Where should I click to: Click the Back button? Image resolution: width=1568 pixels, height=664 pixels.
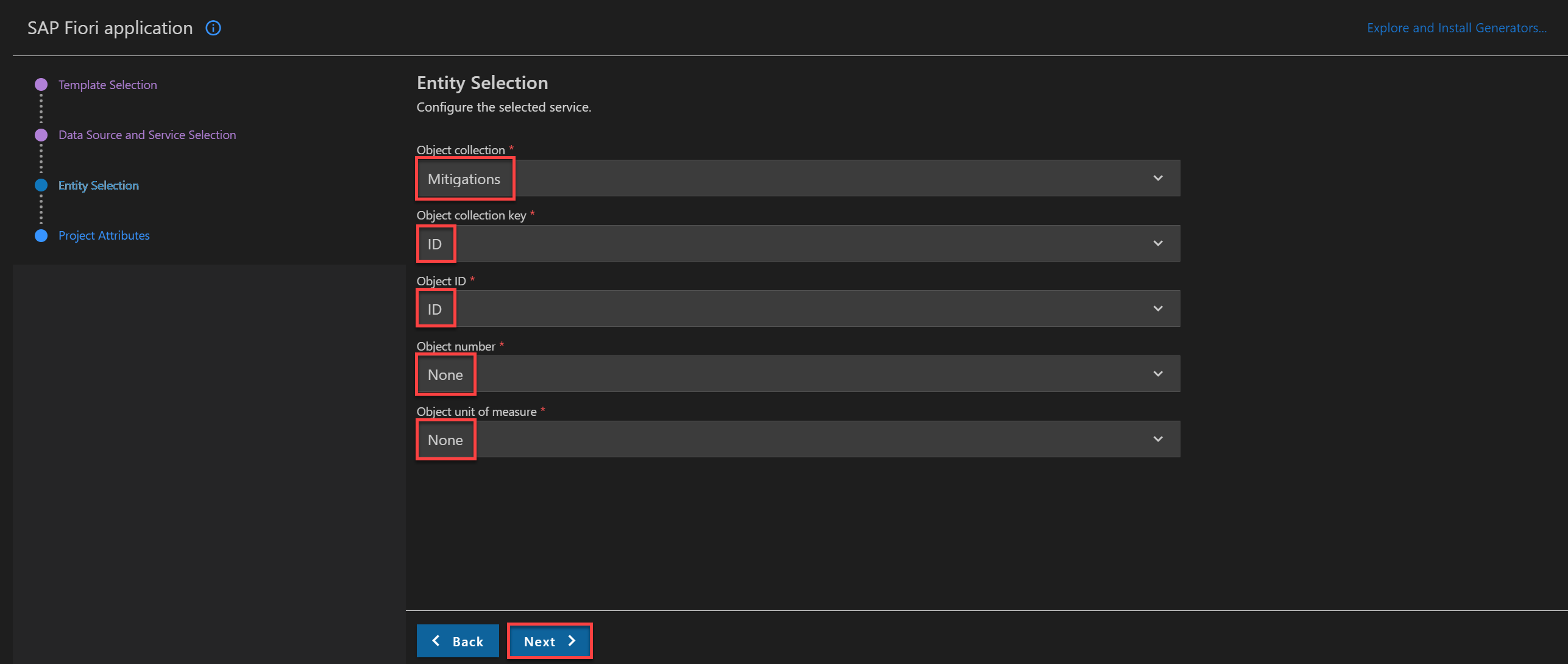(458, 641)
